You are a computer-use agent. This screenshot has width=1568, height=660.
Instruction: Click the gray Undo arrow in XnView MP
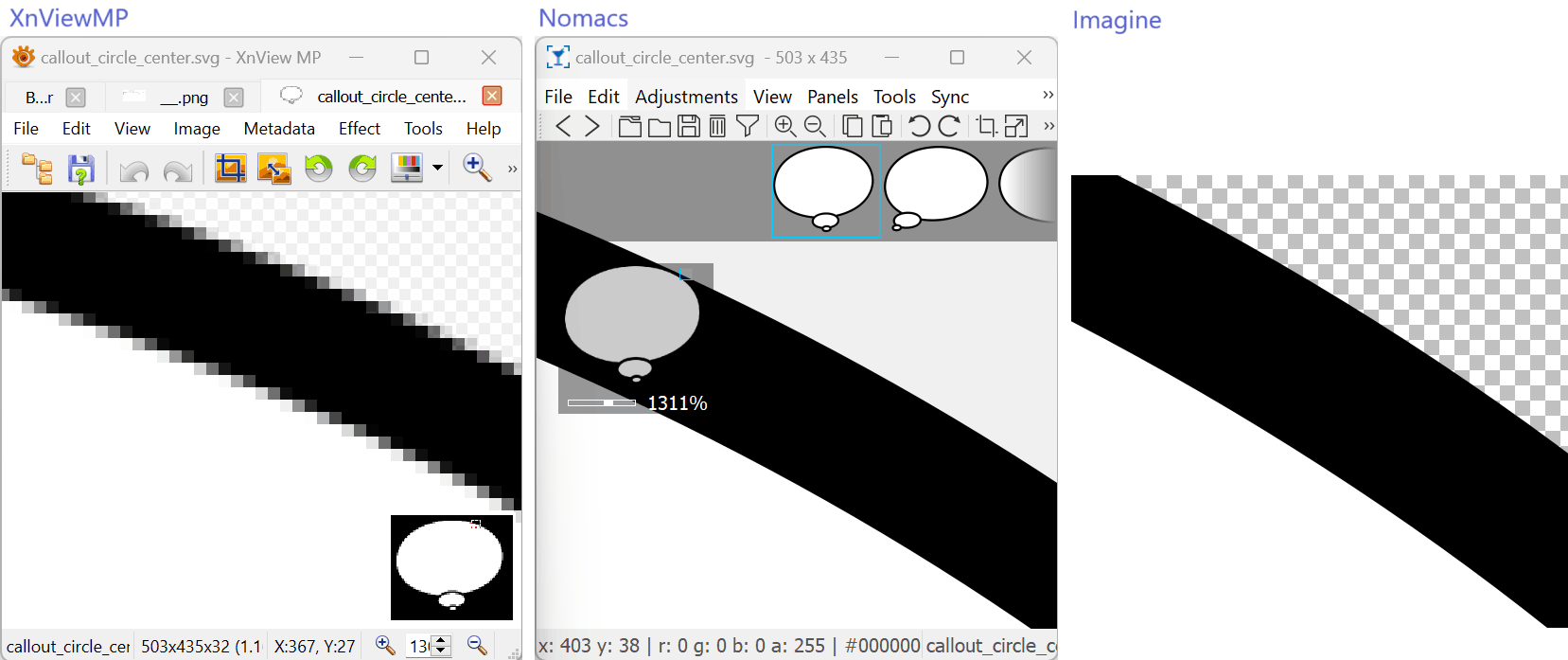pyautogui.click(x=134, y=170)
